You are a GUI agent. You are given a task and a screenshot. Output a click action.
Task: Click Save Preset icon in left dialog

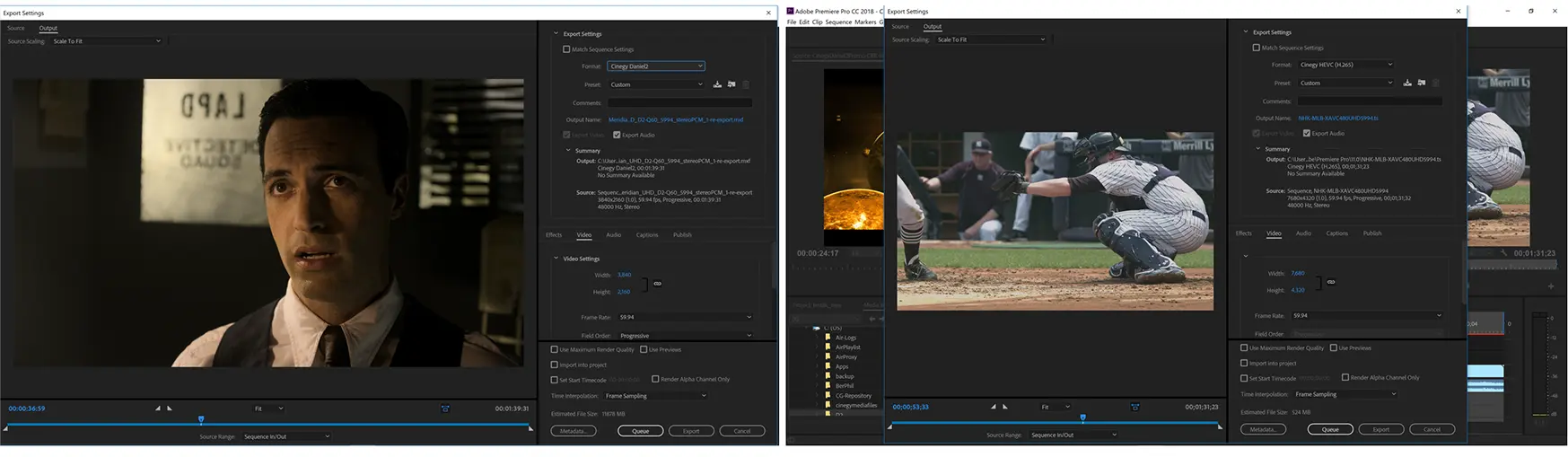click(717, 84)
